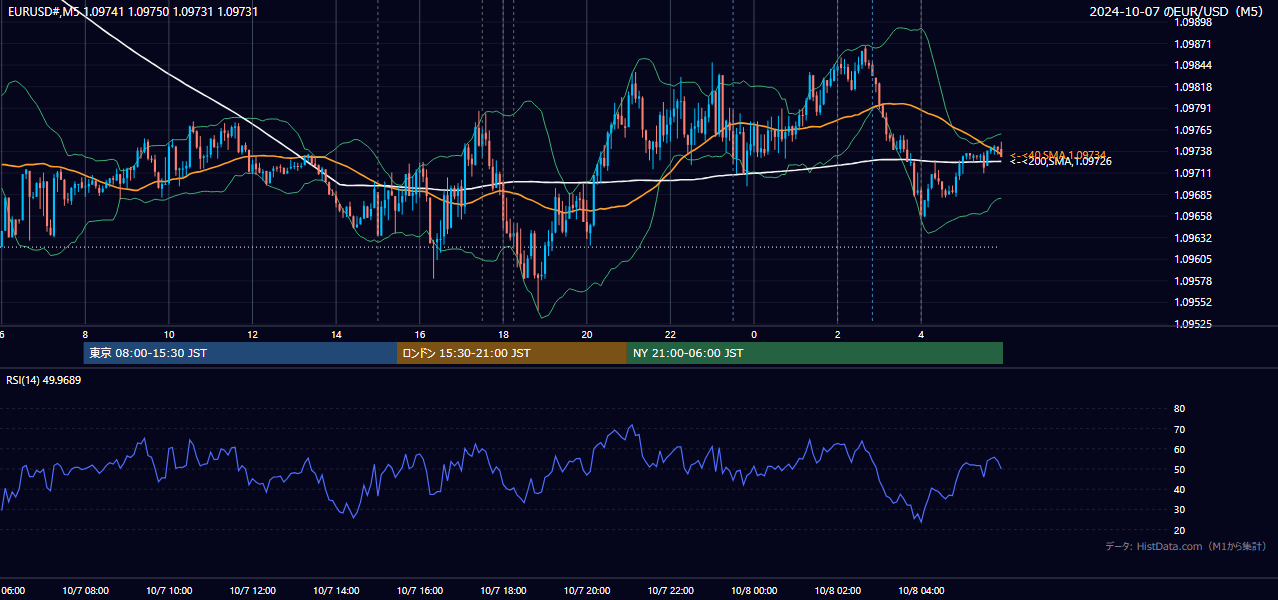Viewport: 1278px width, 600px height.
Task: Click bottom time label 10/7 12:00
Action: tap(252, 591)
